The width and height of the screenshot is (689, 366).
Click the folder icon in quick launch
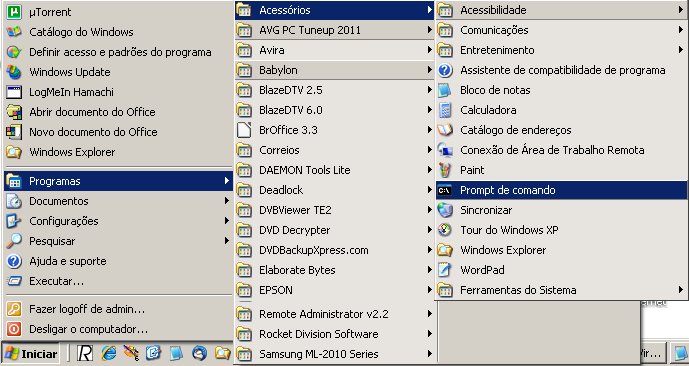pyautogui.click(x=222, y=353)
